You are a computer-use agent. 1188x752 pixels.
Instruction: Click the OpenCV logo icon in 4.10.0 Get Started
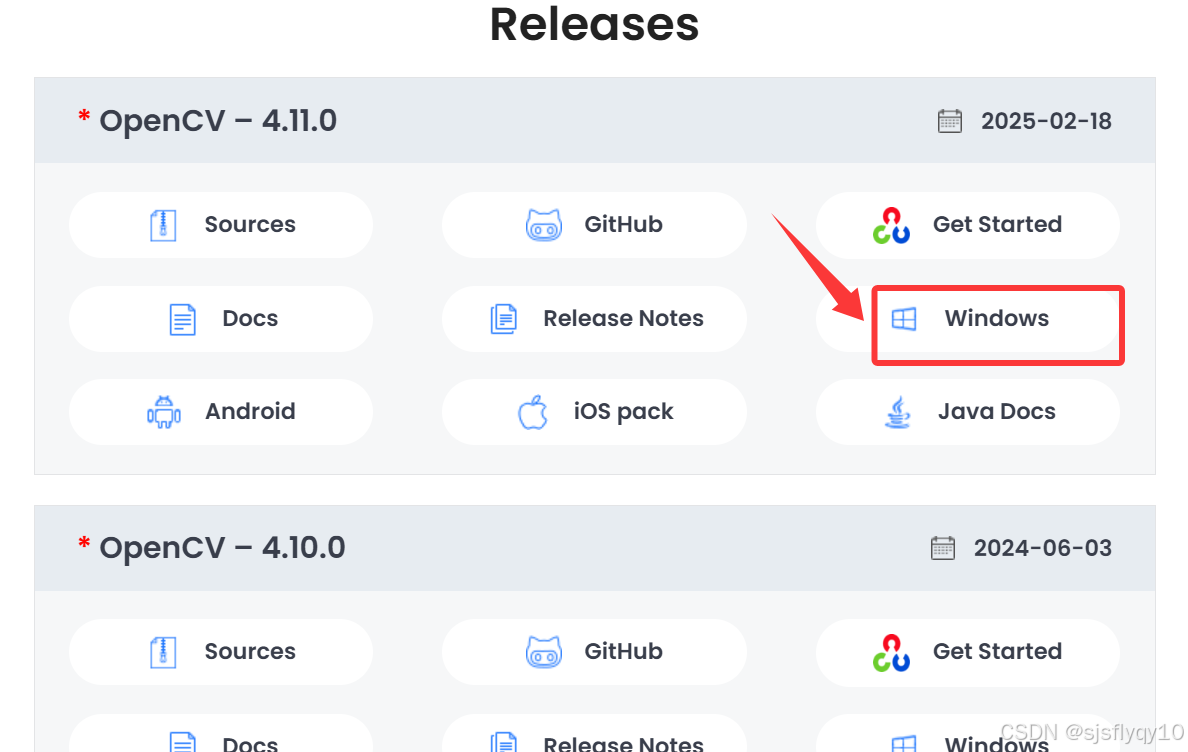pyautogui.click(x=891, y=652)
